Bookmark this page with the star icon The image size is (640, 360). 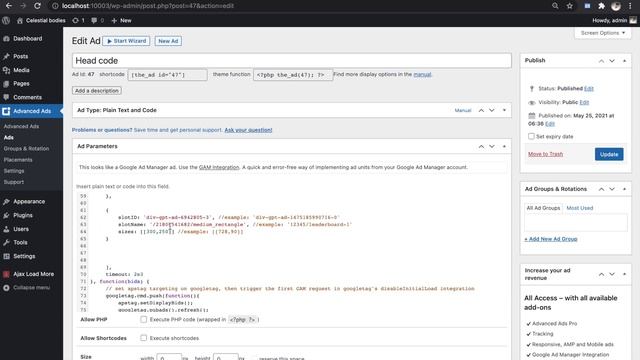click(x=570, y=6)
